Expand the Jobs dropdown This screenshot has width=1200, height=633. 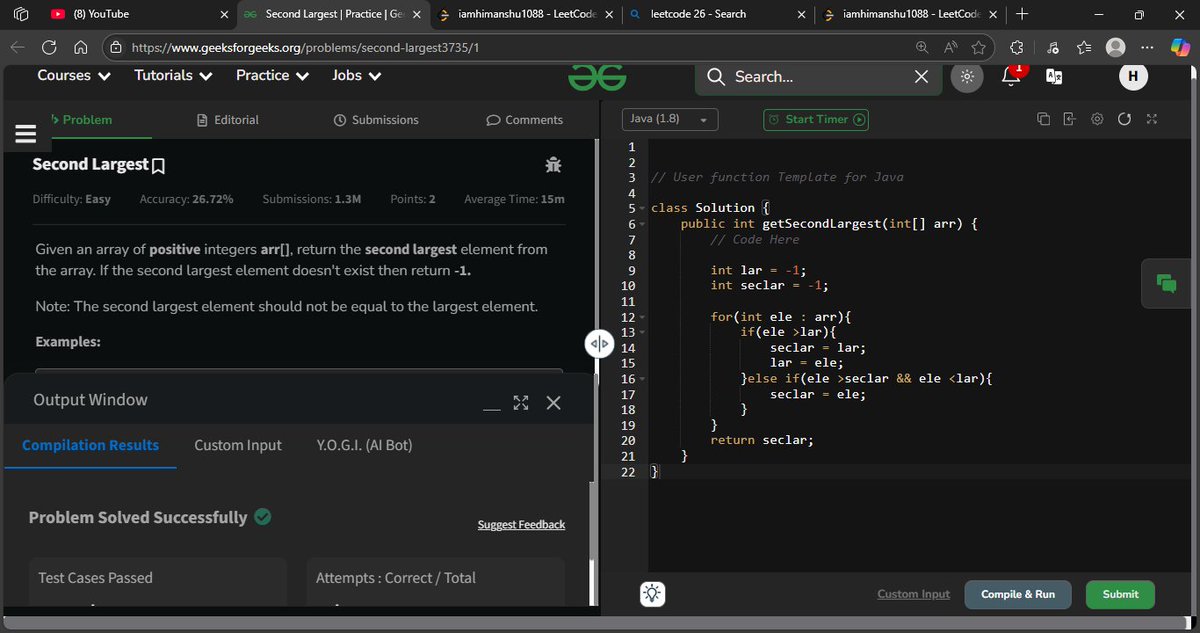pos(357,75)
